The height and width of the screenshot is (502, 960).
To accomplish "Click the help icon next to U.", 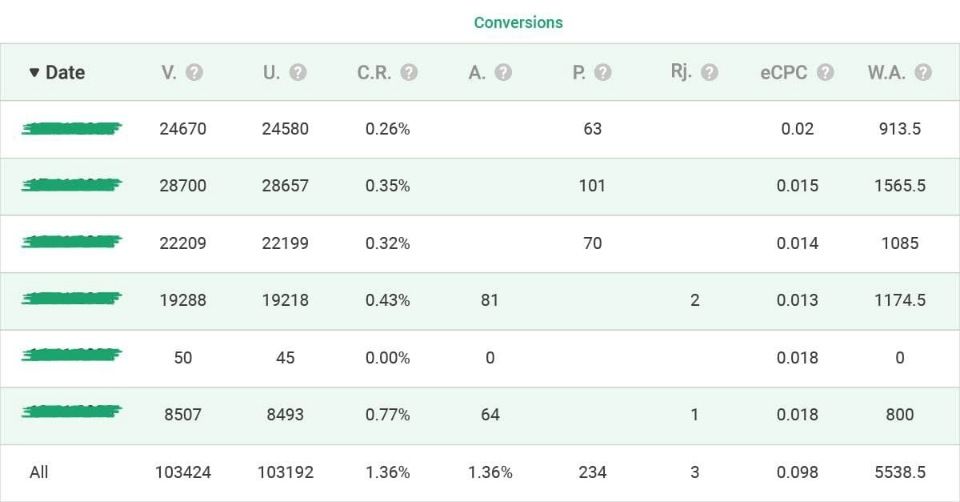I will pyautogui.click(x=298, y=73).
